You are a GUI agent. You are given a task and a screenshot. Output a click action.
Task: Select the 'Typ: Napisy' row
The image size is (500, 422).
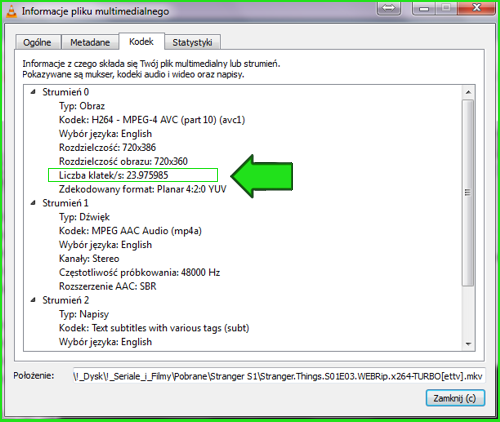click(84, 314)
